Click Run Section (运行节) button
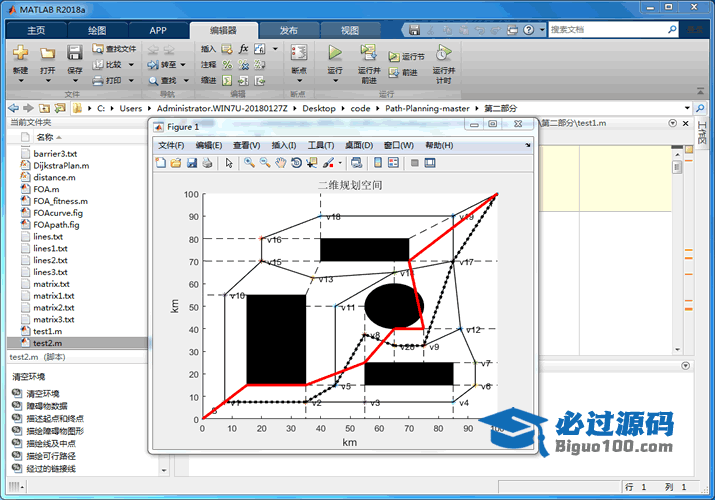This screenshot has width=715, height=500. pyautogui.click(x=407, y=57)
